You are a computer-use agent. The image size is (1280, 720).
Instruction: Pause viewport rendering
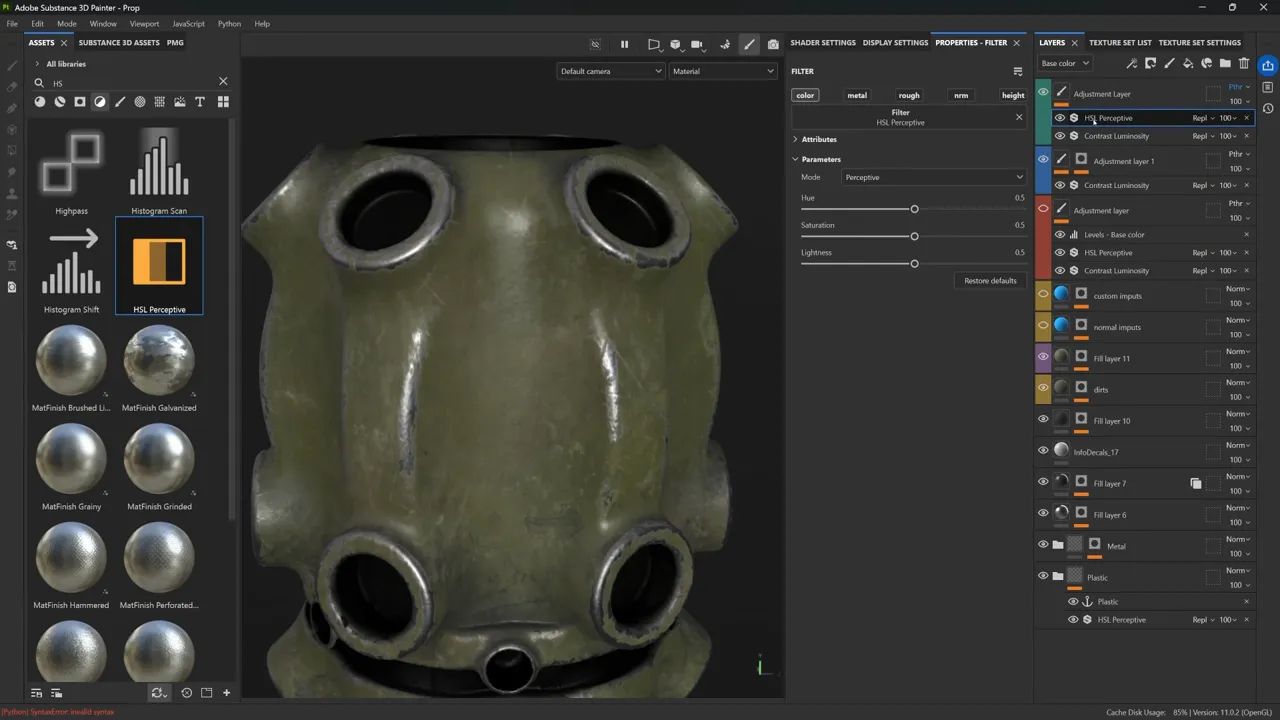pyautogui.click(x=624, y=44)
